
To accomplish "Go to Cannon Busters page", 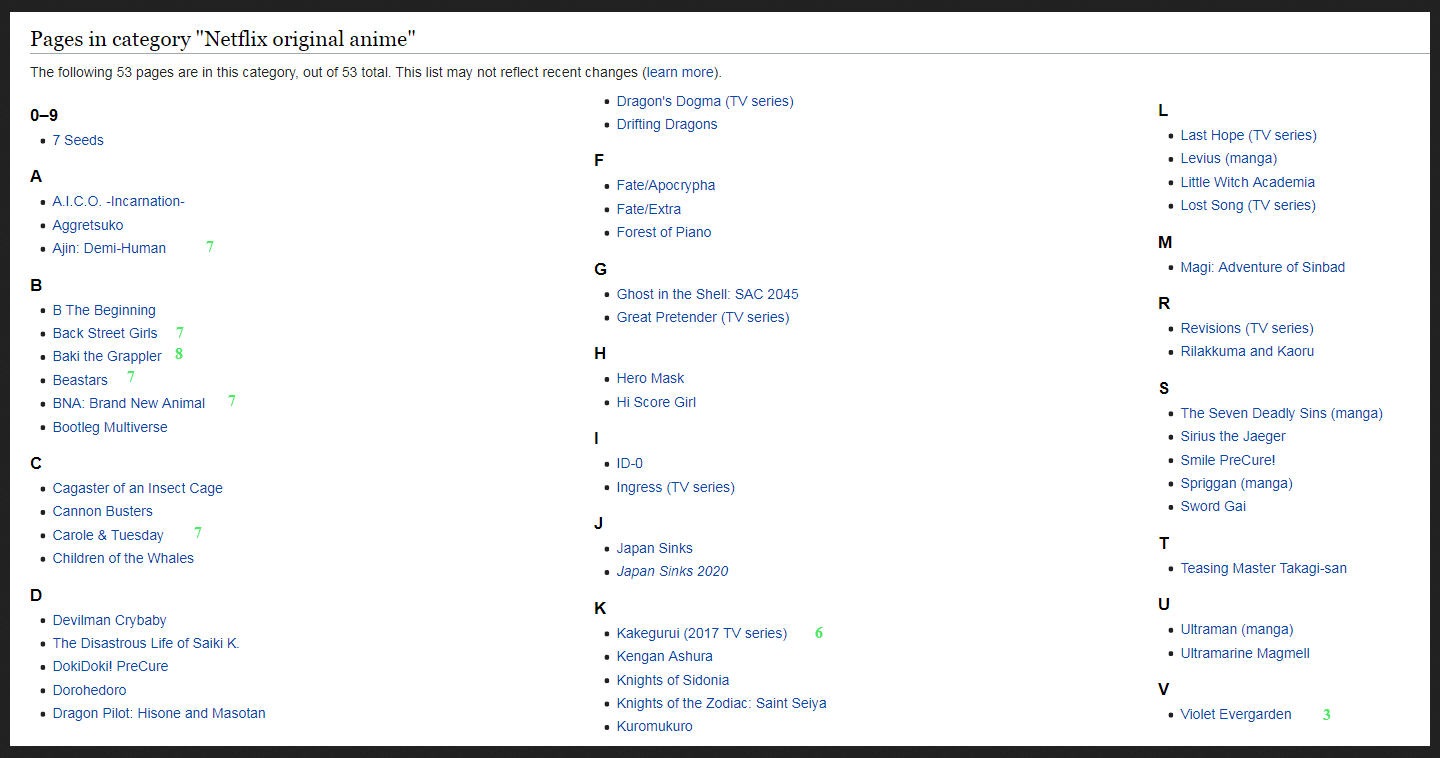I will [x=103, y=511].
